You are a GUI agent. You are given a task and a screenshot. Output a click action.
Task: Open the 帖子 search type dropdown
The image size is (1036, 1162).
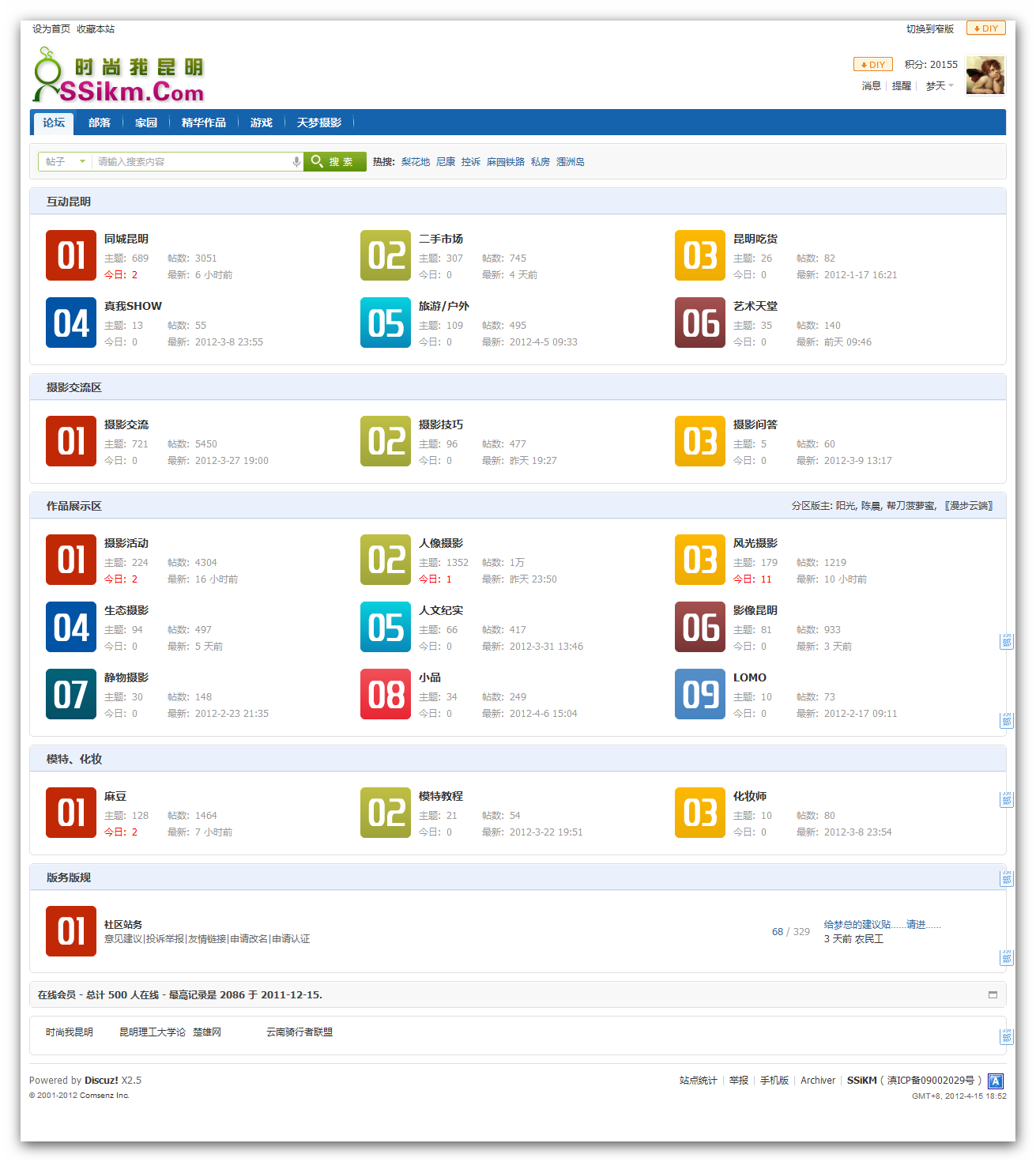pyautogui.click(x=65, y=161)
